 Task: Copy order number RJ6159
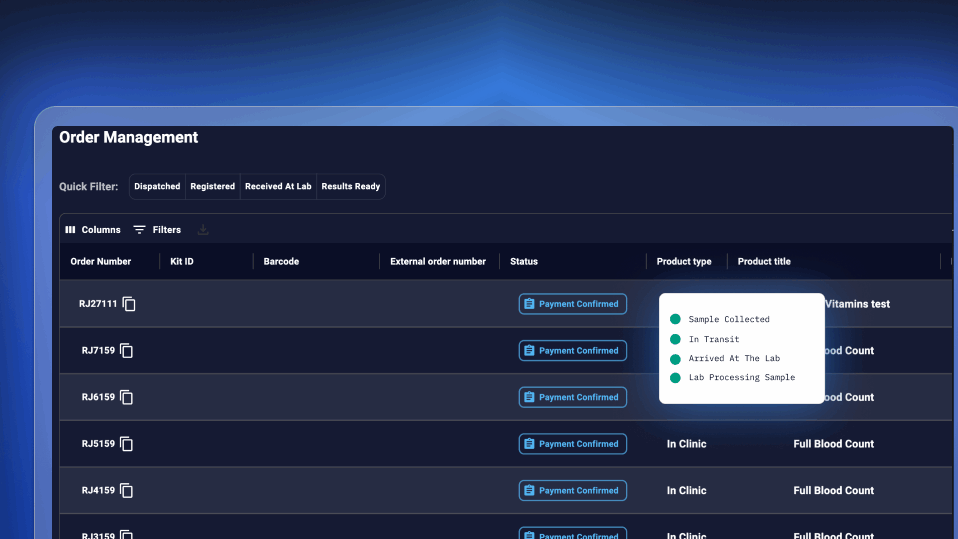127,397
